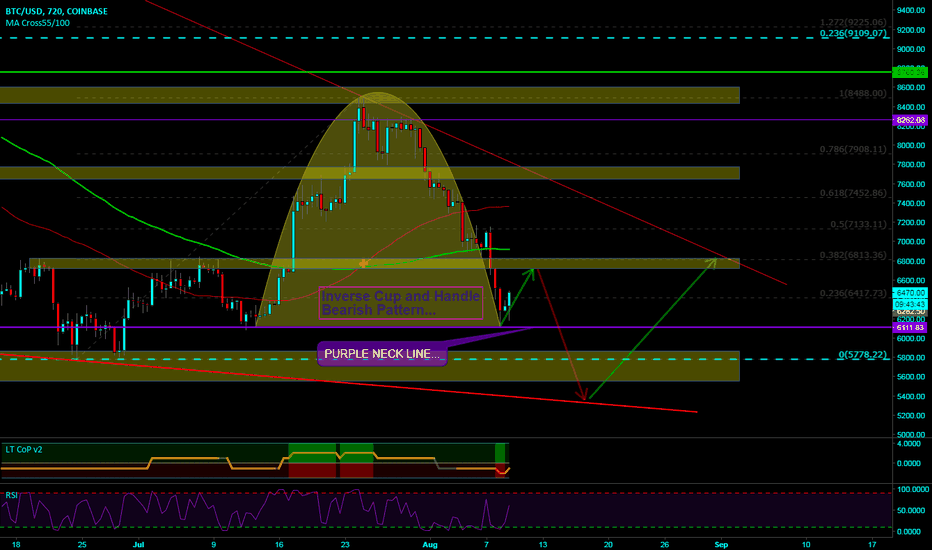This screenshot has width=932, height=550.
Task: Click the Sep label on the time axis
Action: coord(721,544)
